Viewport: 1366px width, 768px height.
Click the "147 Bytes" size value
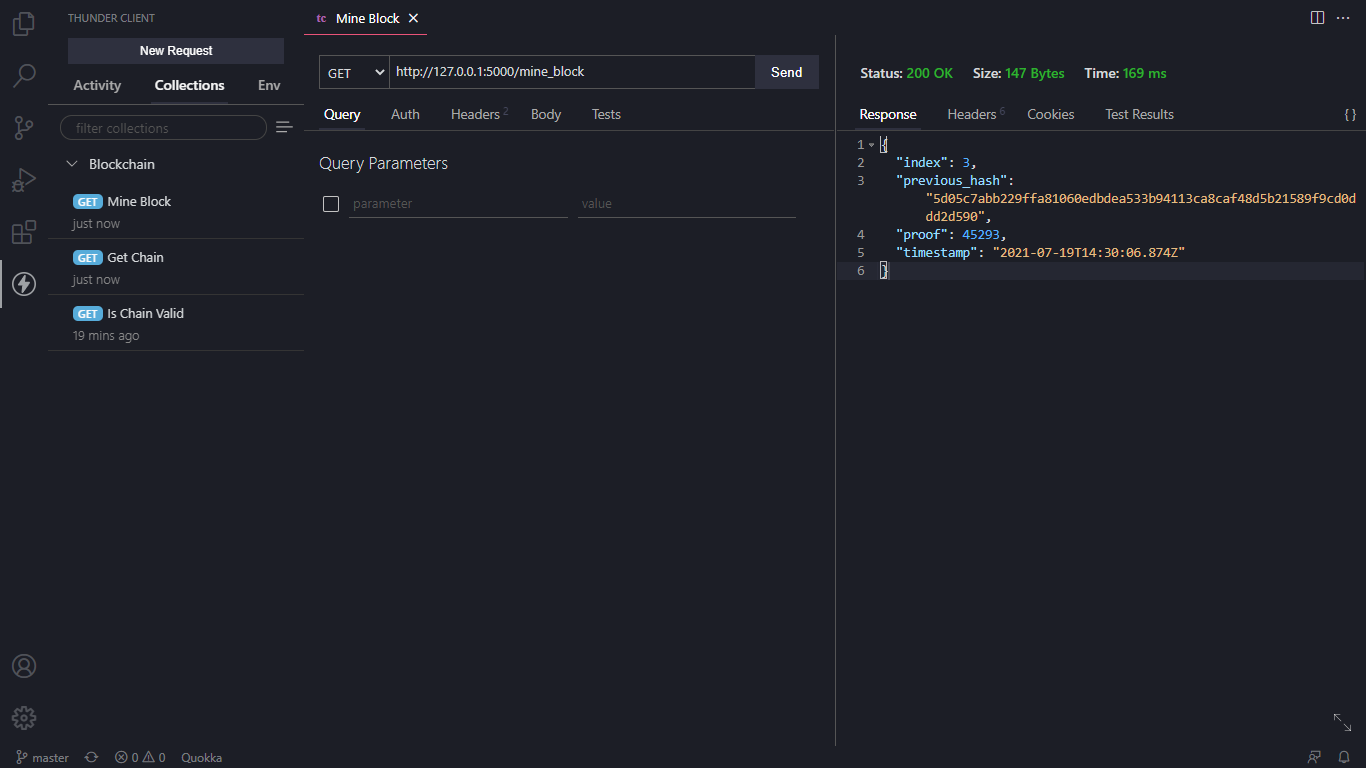tap(1035, 73)
